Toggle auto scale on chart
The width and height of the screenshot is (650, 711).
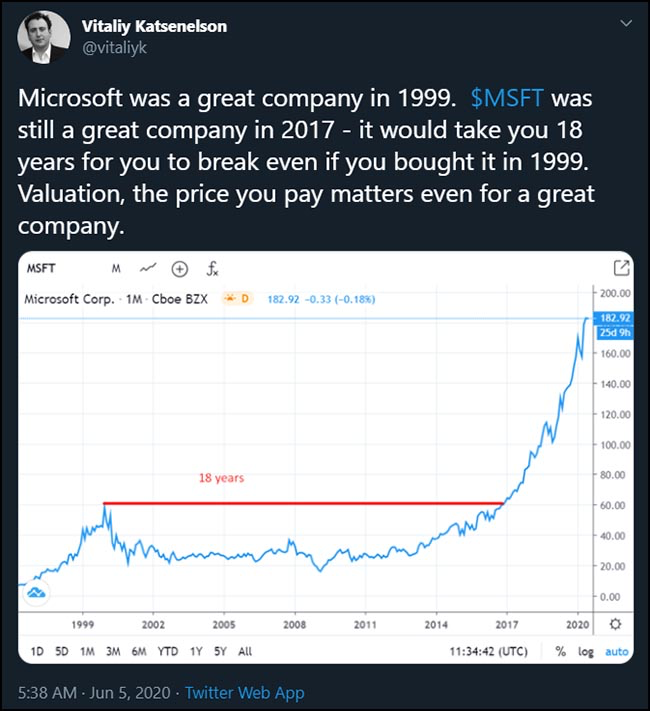(x=616, y=652)
